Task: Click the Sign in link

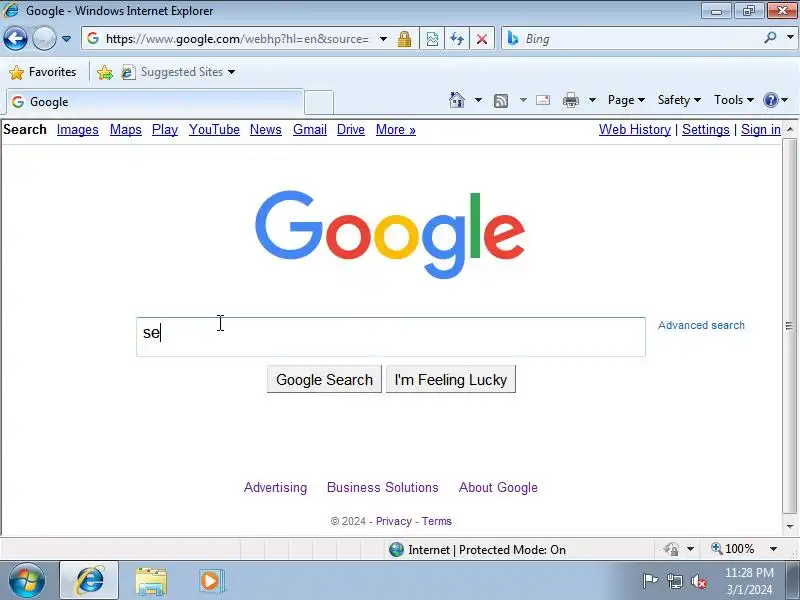Action: [761, 130]
